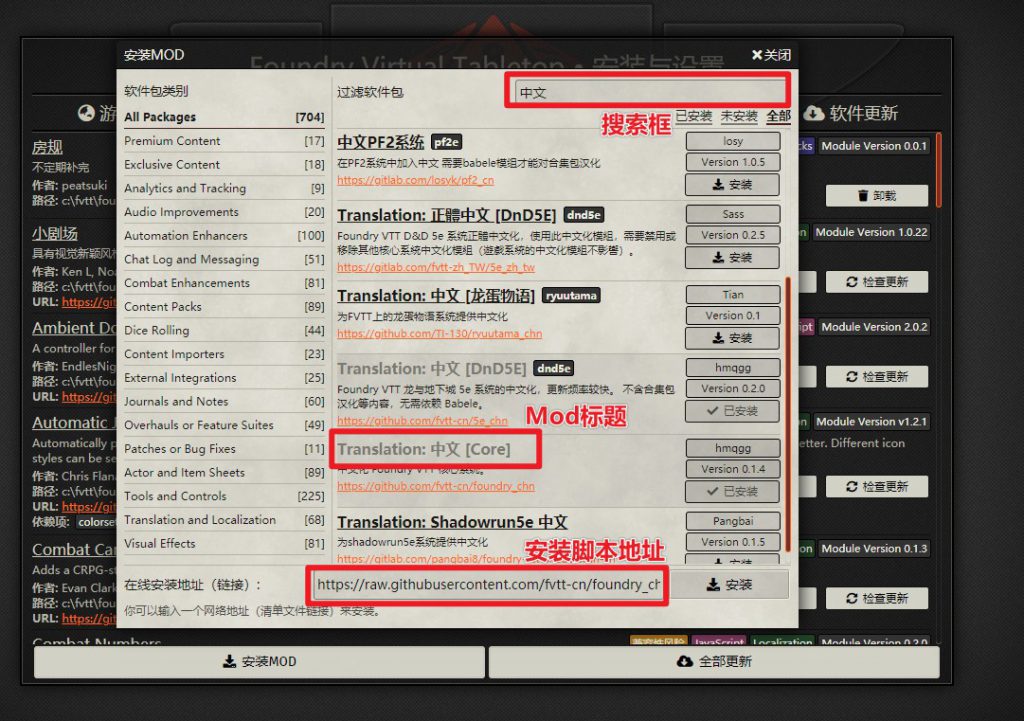1024x721 pixels.
Task: Click the 过滤软件包 search field
Action: (650, 92)
